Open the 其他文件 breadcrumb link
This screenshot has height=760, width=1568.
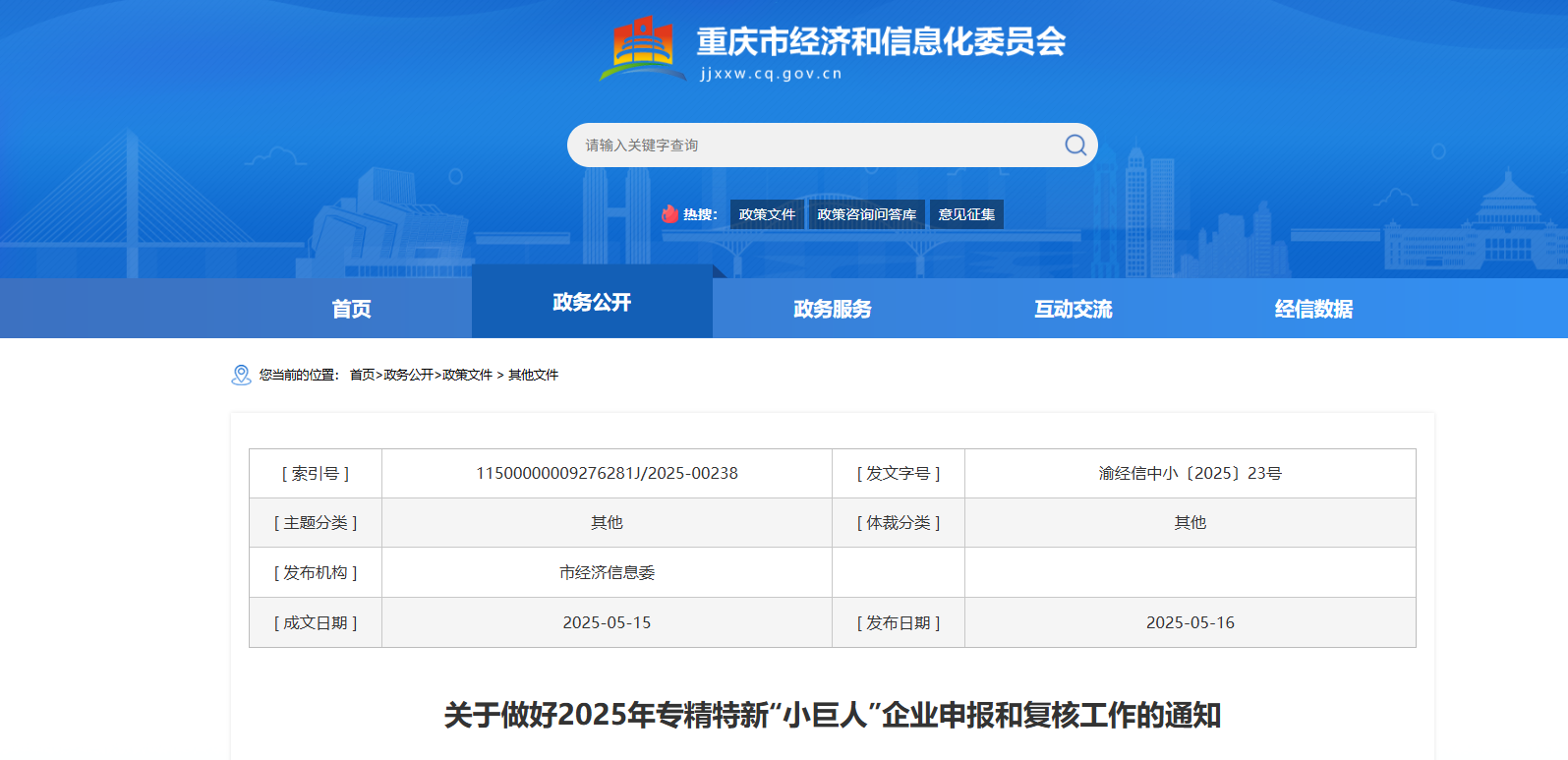coord(533,375)
